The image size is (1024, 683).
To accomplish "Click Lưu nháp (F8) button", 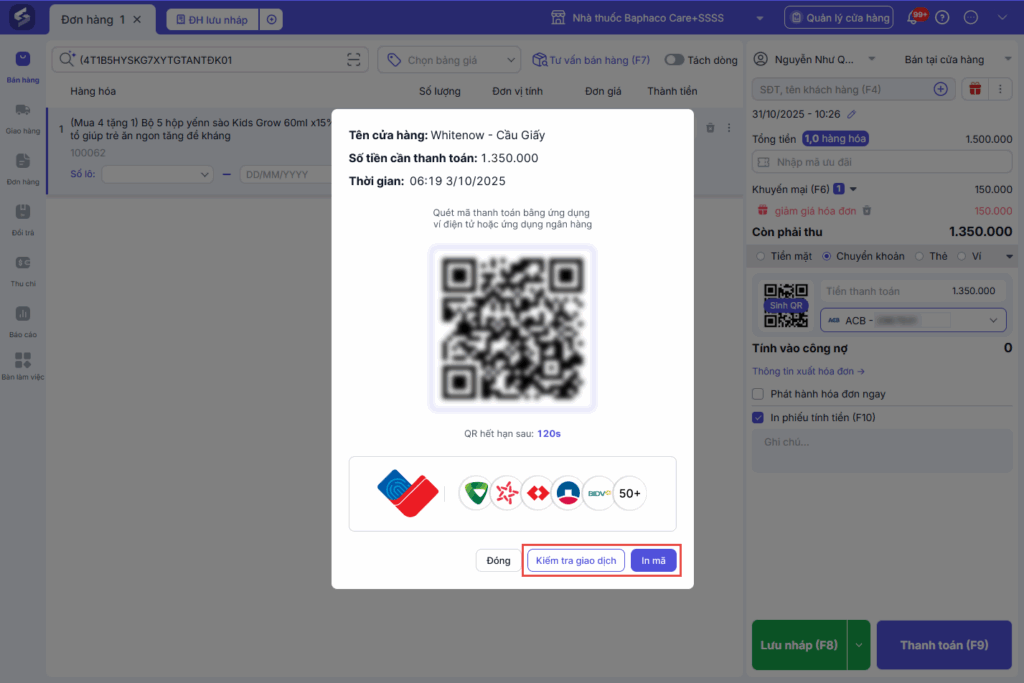I will (799, 645).
